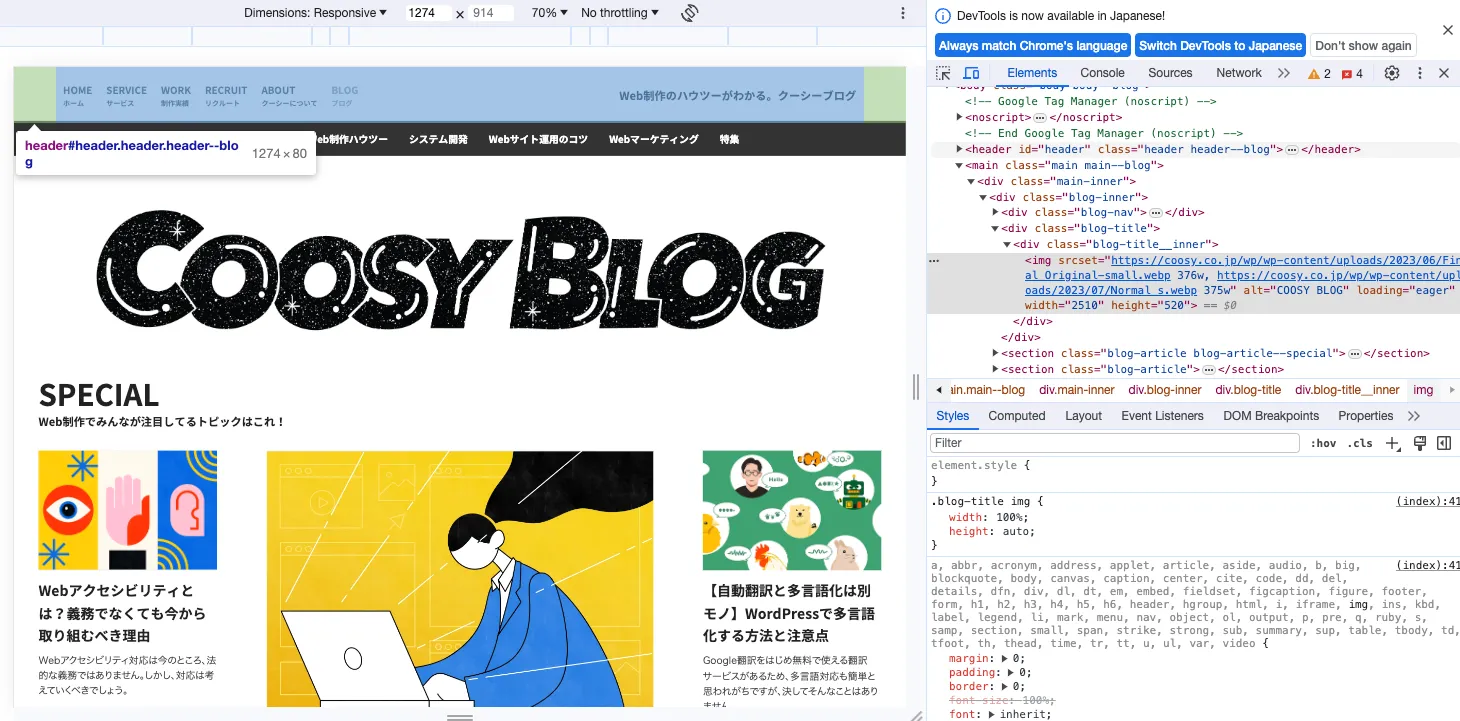Click the info icon in language banner
Image resolution: width=1460 pixels, height=721 pixels.
[x=943, y=16]
